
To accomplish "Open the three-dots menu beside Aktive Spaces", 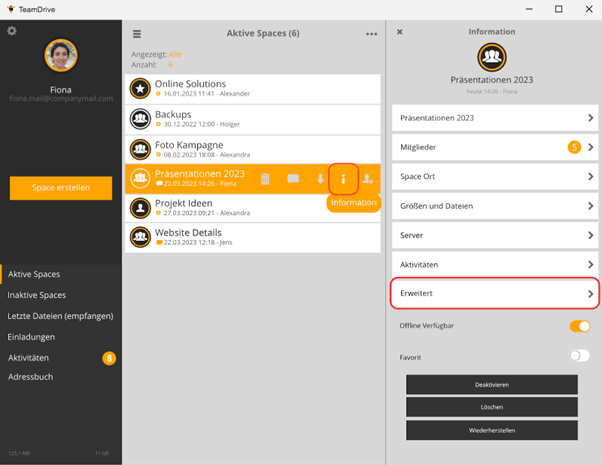I will point(371,34).
